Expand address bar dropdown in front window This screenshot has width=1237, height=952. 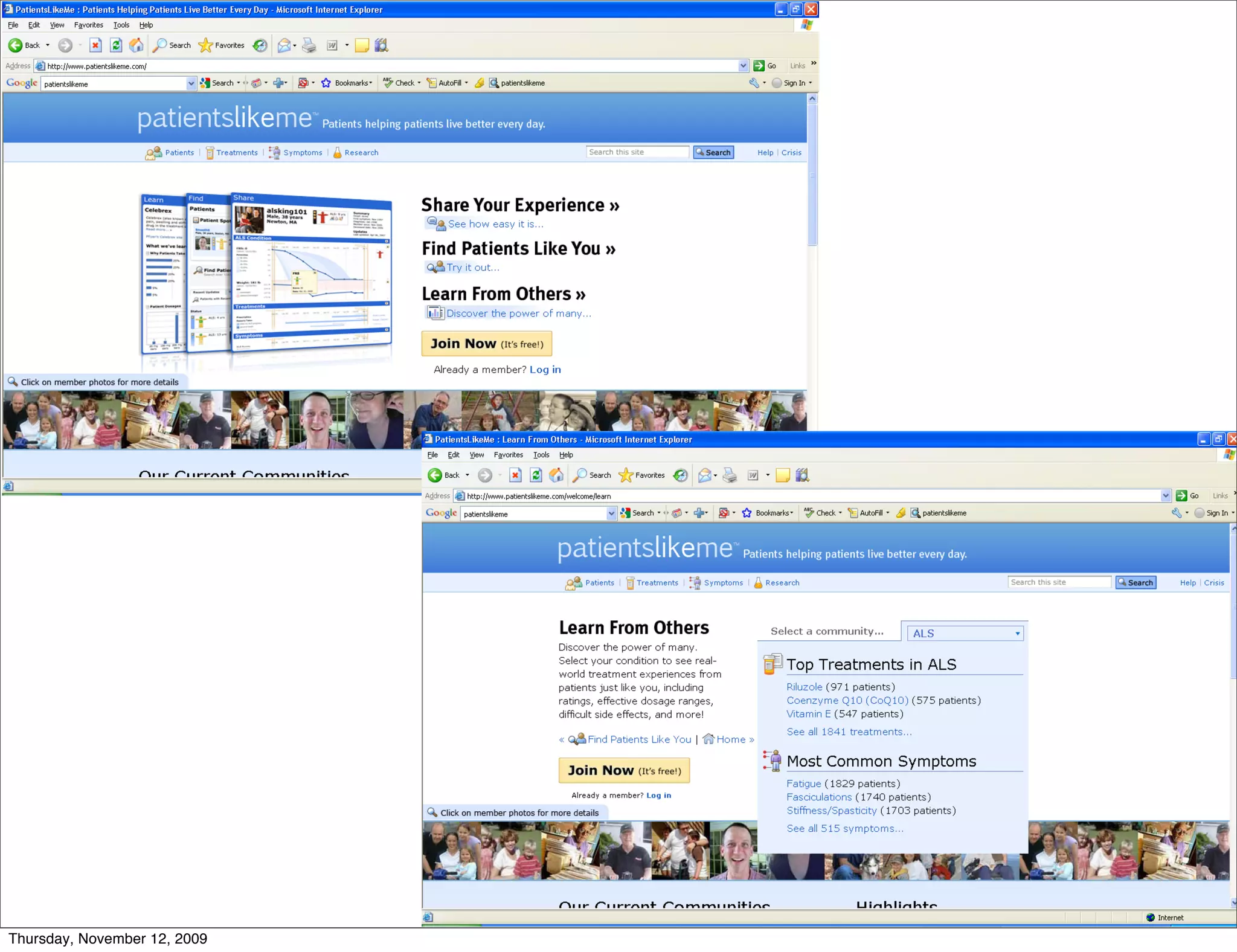[x=1165, y=496]
